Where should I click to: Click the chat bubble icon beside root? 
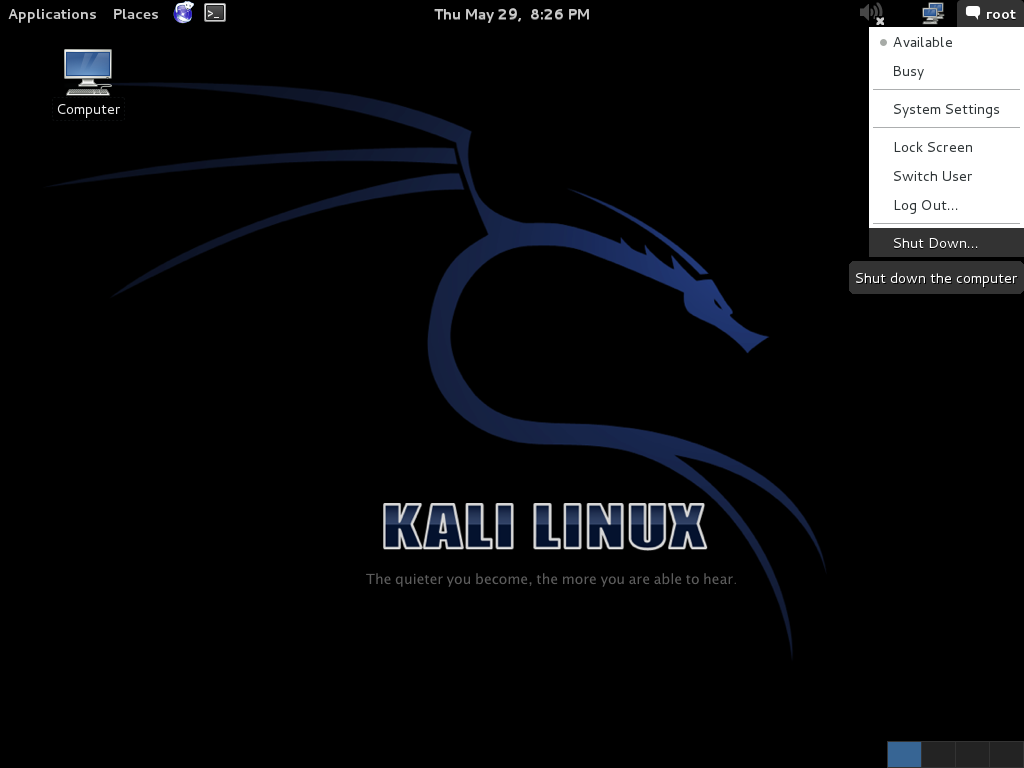pyautogui.click(x=972, y=14)
